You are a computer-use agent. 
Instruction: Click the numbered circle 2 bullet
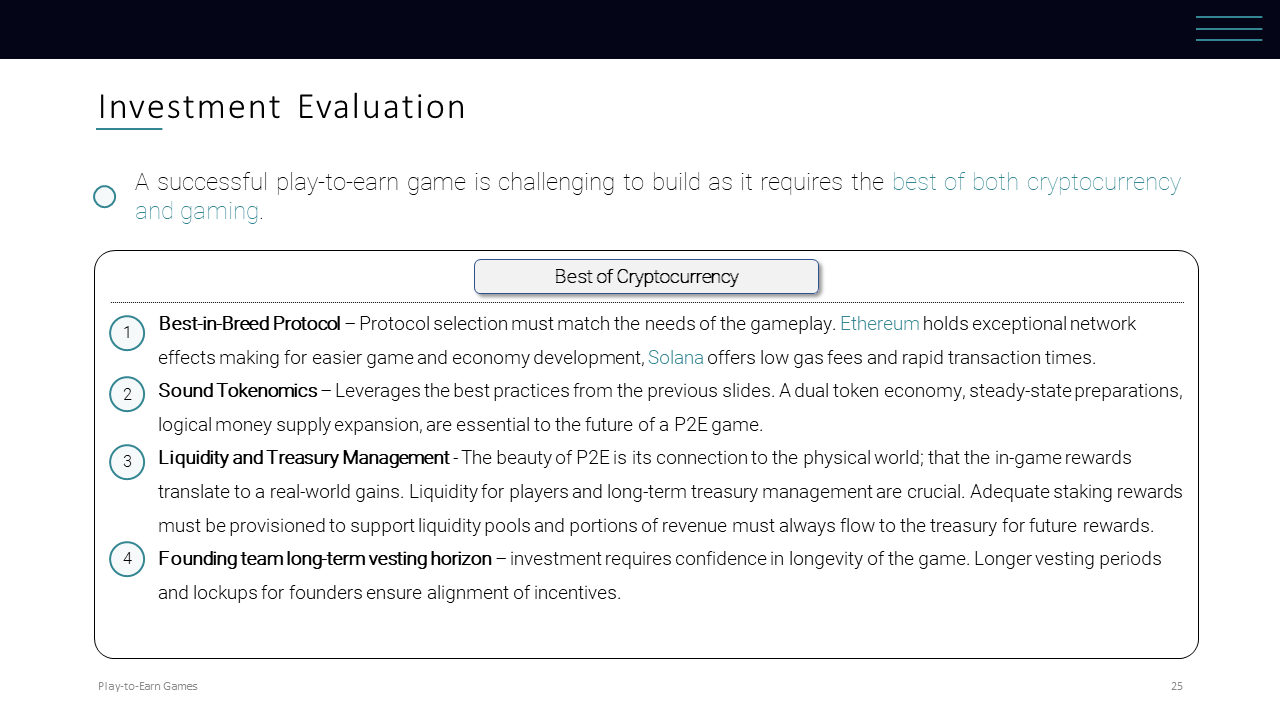coord(127,394)
